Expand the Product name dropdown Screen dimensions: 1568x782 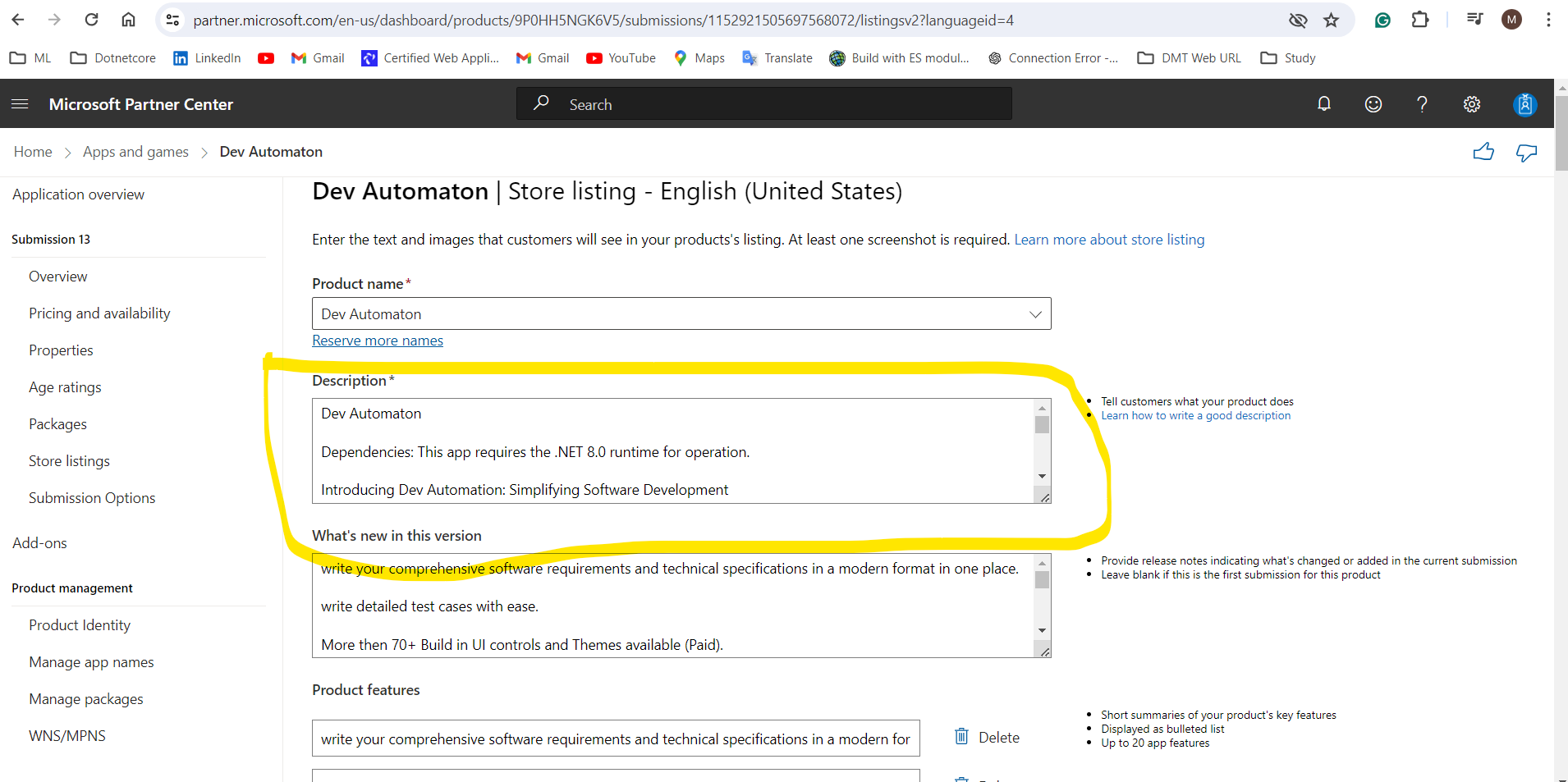coord(1035,314)
